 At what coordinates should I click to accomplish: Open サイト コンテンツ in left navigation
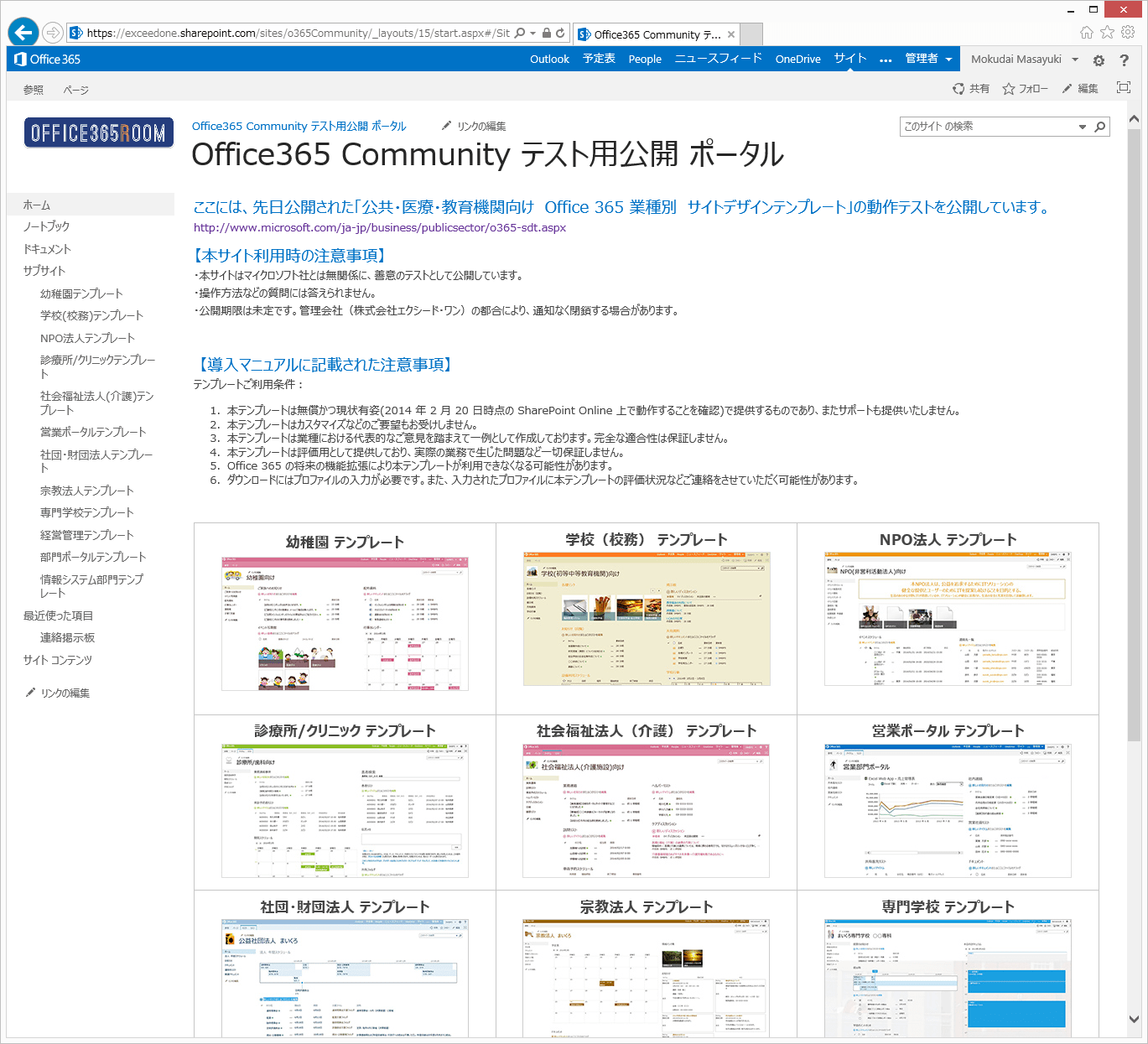(58, 660)
